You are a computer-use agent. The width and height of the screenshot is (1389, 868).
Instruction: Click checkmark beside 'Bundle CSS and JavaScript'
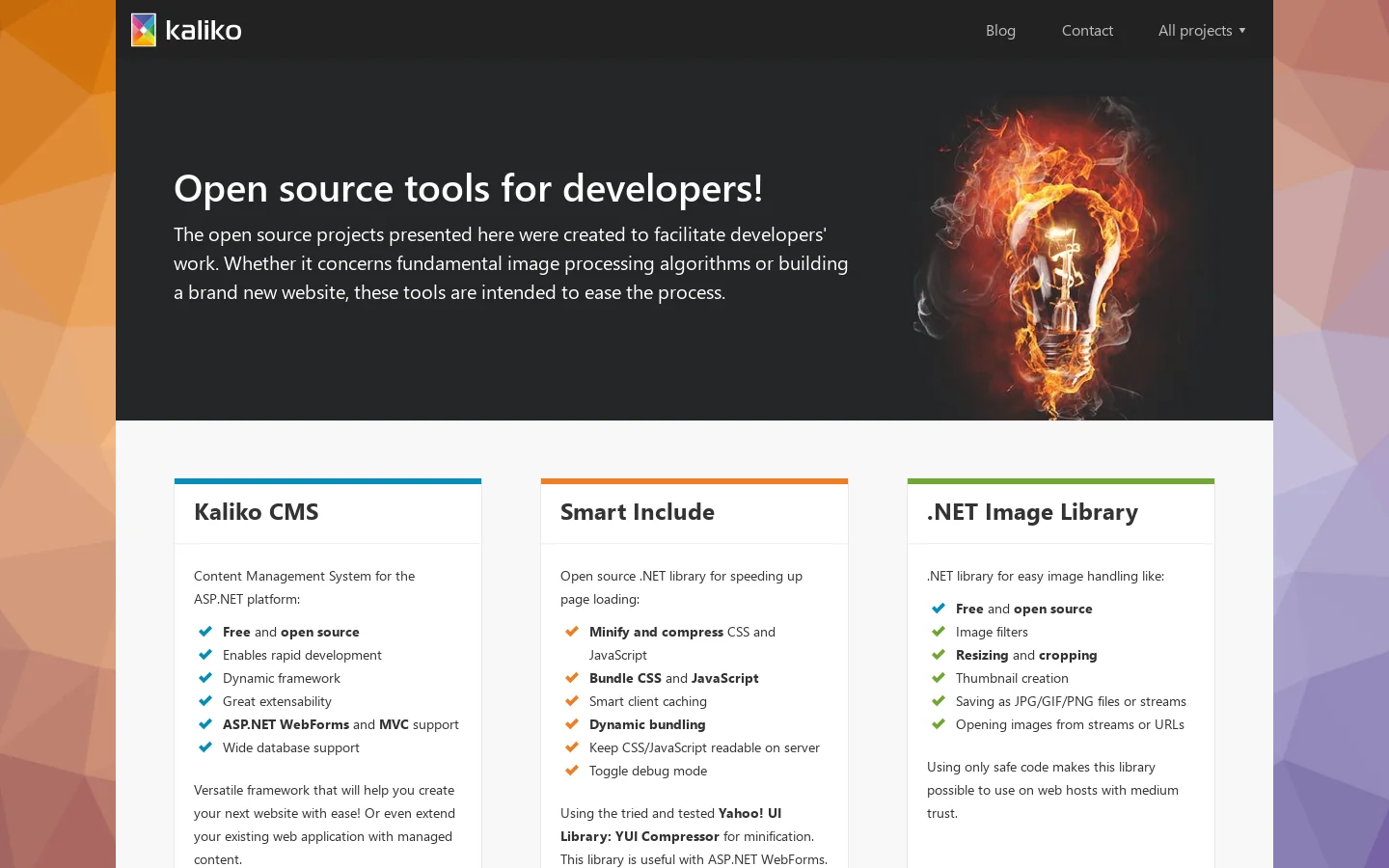[571, 678]
